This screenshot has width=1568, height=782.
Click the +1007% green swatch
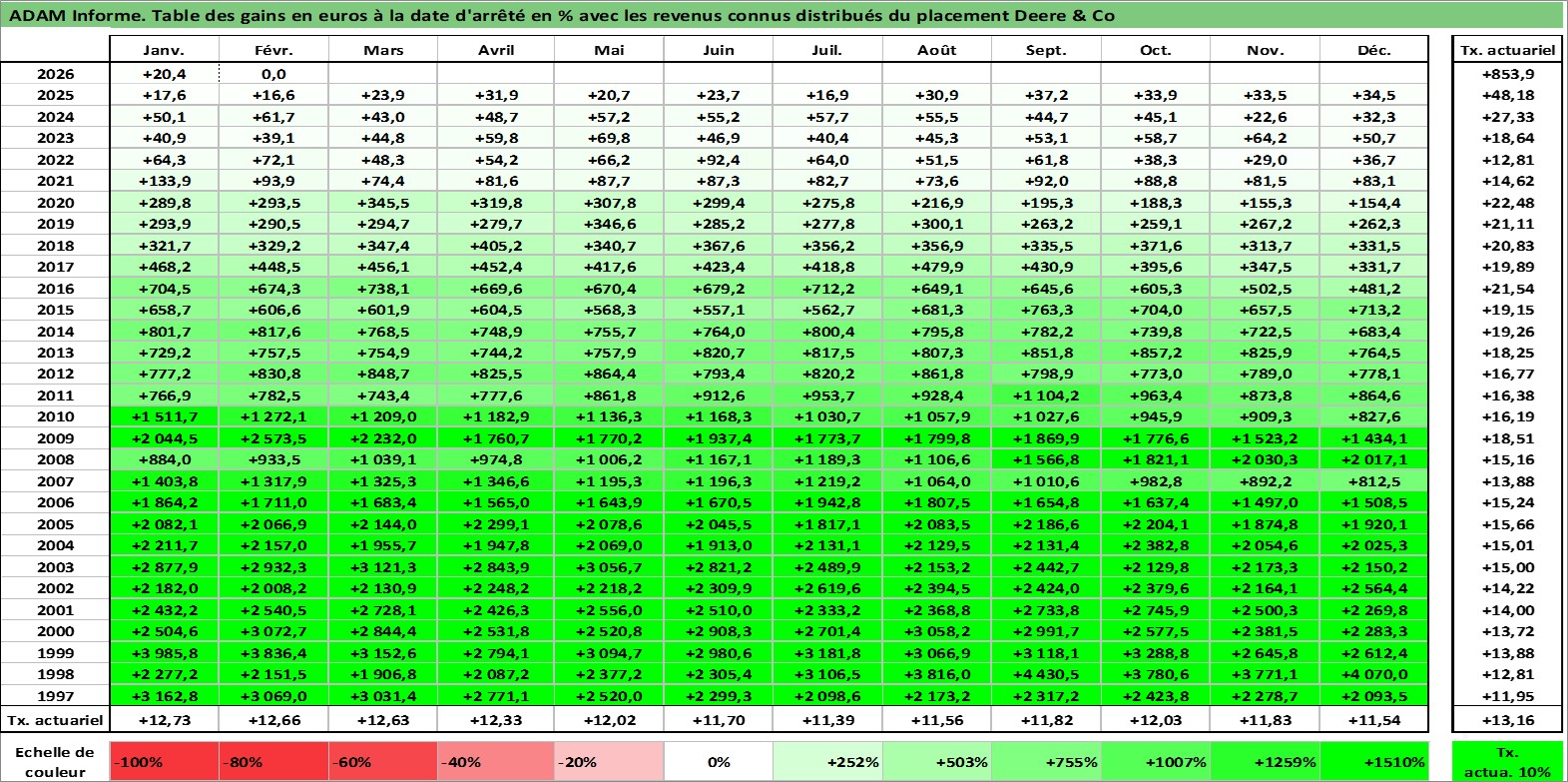(1156, 761)
